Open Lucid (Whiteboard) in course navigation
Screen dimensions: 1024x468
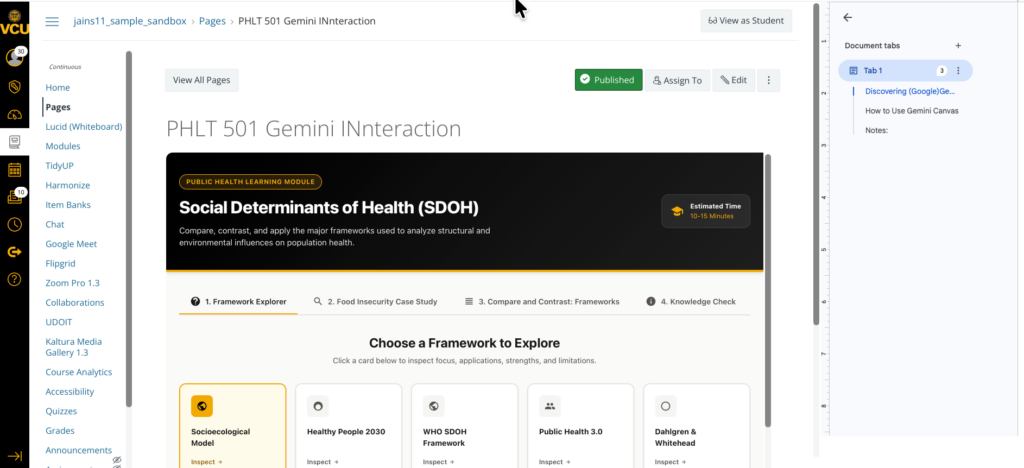[84, 127]
